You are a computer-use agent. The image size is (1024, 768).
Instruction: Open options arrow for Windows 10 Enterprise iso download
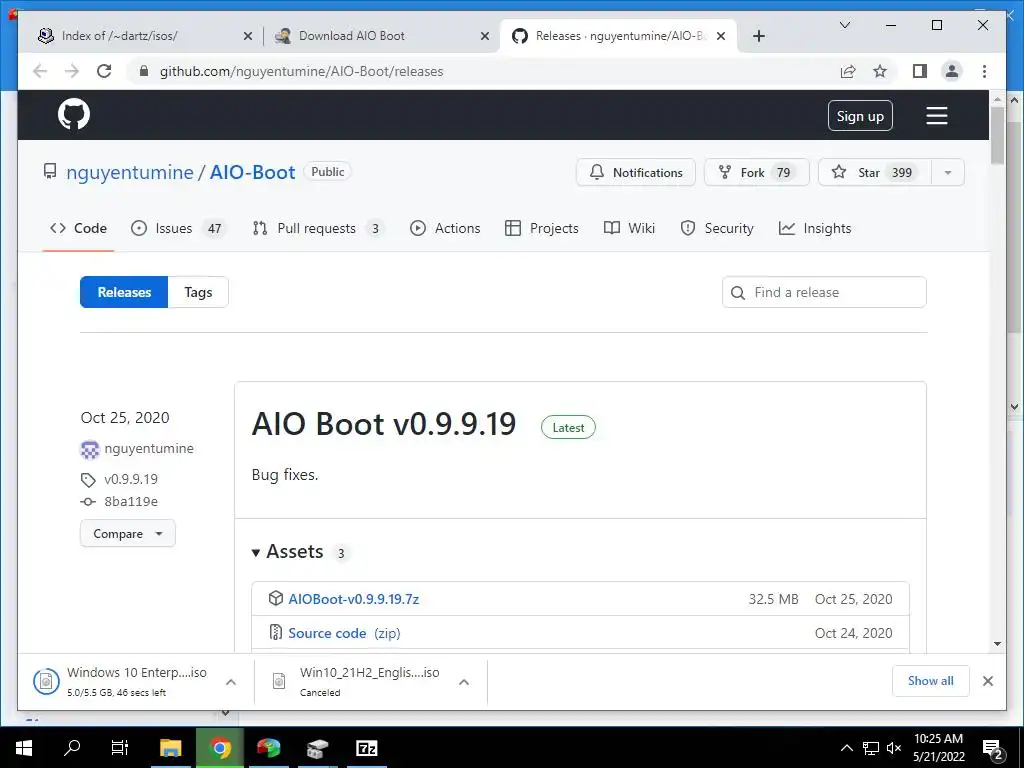tap(231, 682)
